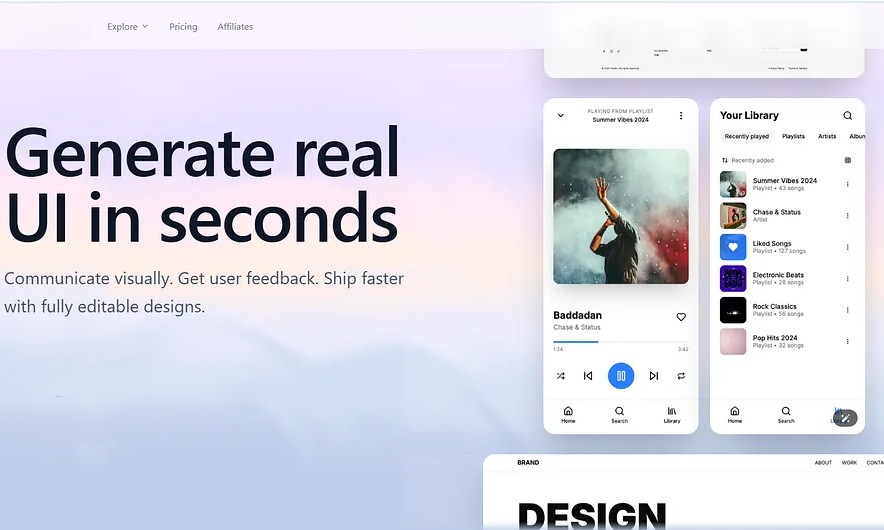884x530 pixels.
Task: Skip to the previous track
Action: (x=588, y=376)
